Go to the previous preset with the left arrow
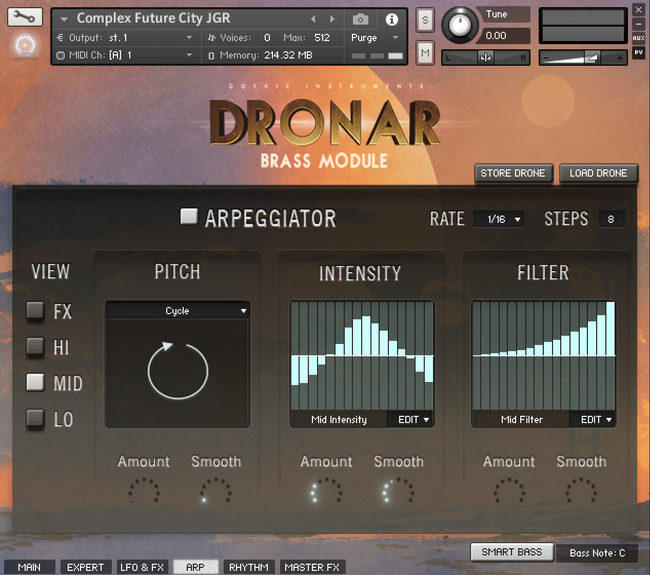650x575 pixels. coord(313,19)
